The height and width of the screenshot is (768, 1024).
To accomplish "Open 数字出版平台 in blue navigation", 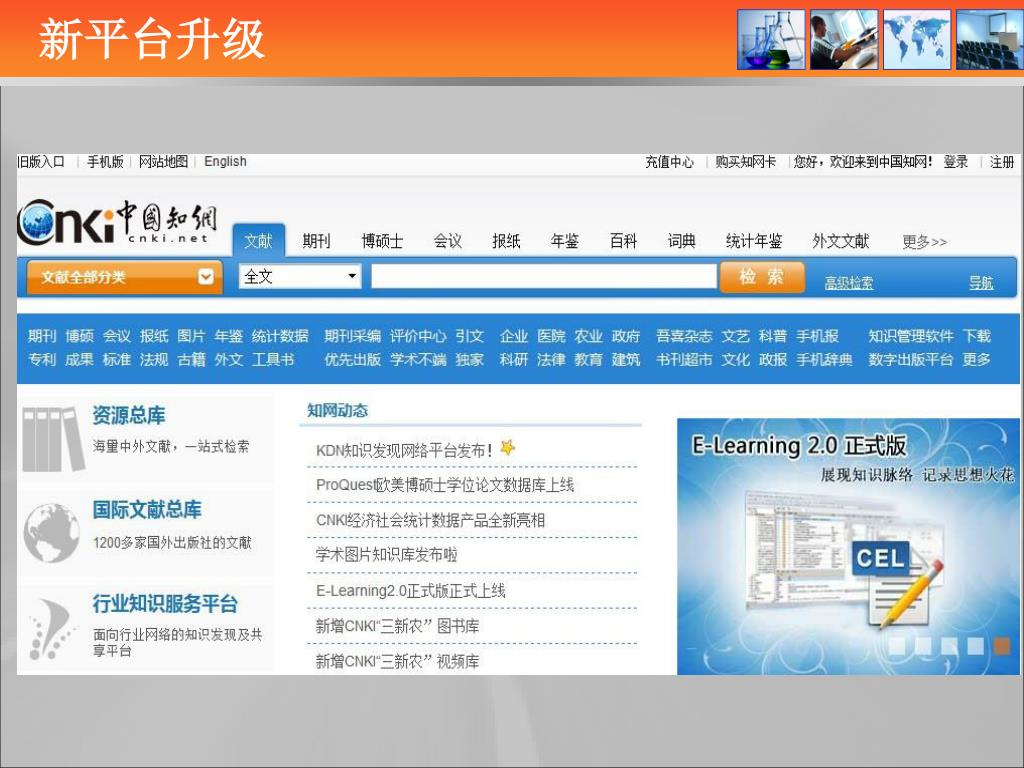I will click(911, 359).
